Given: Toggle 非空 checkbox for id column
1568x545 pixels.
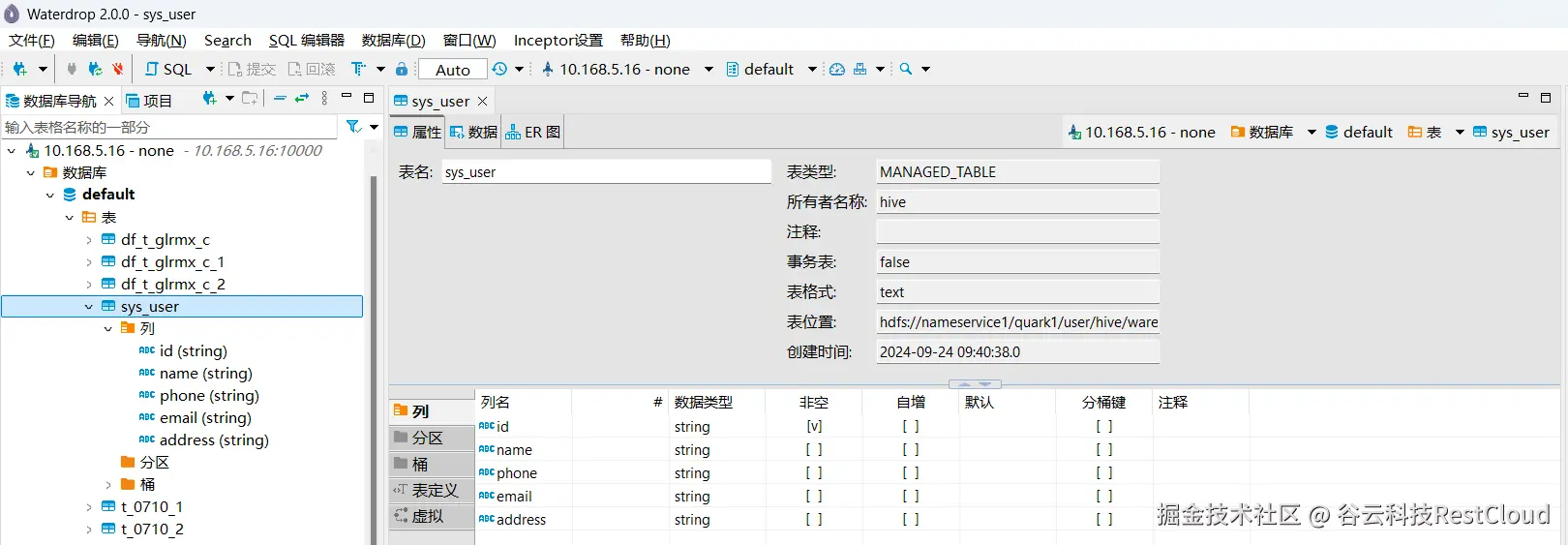Looking at the screenshot, I should [x=814, y=426].
